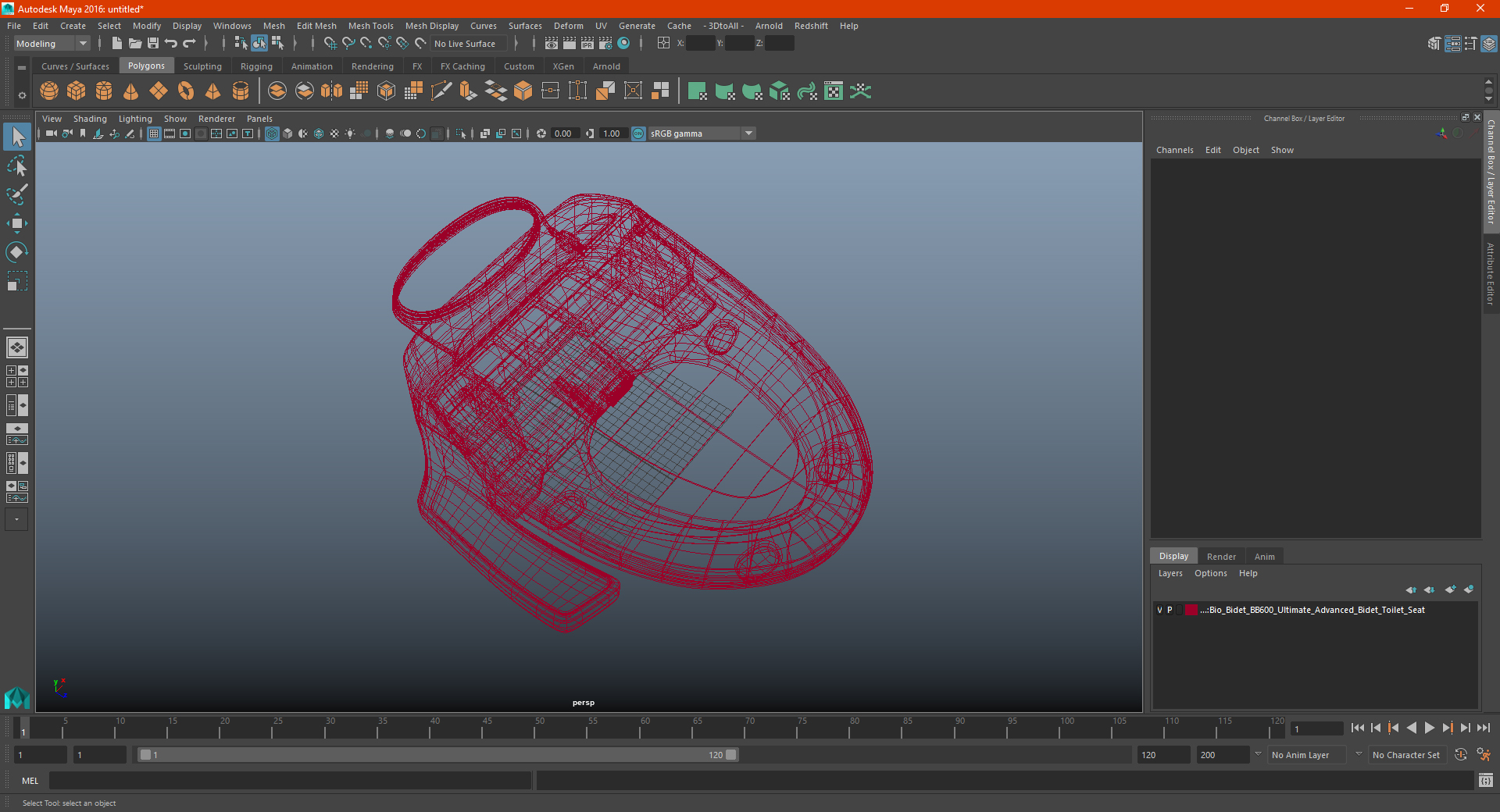Click the Bio_Bidet layer red color swatch

click(x=1191, y=610)
